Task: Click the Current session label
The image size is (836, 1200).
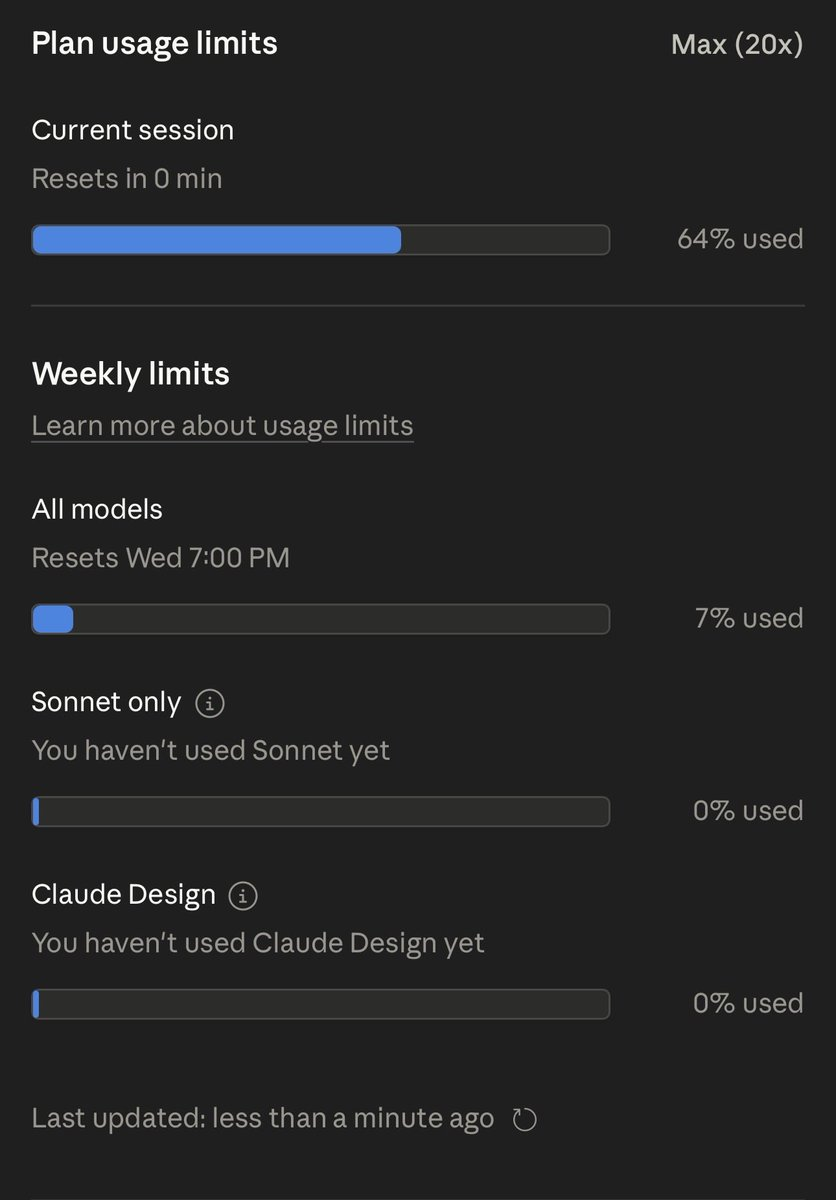Action: click(133, 130)
